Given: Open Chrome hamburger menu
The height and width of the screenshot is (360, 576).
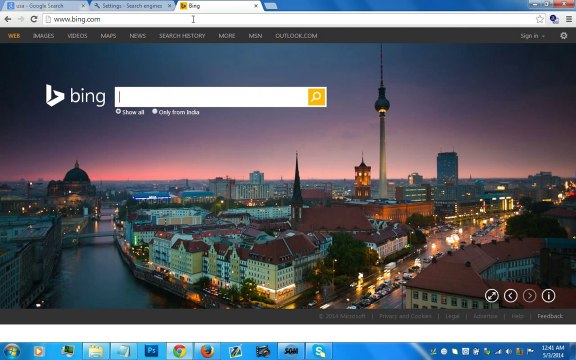Looking at the screenshot, I should pyautogui.click(x=569, y=19).
